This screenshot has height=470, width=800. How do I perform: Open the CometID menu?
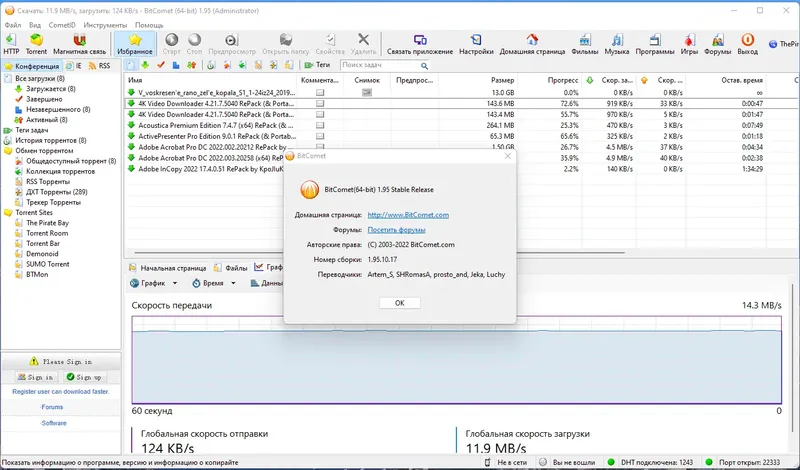coord(62,25)
